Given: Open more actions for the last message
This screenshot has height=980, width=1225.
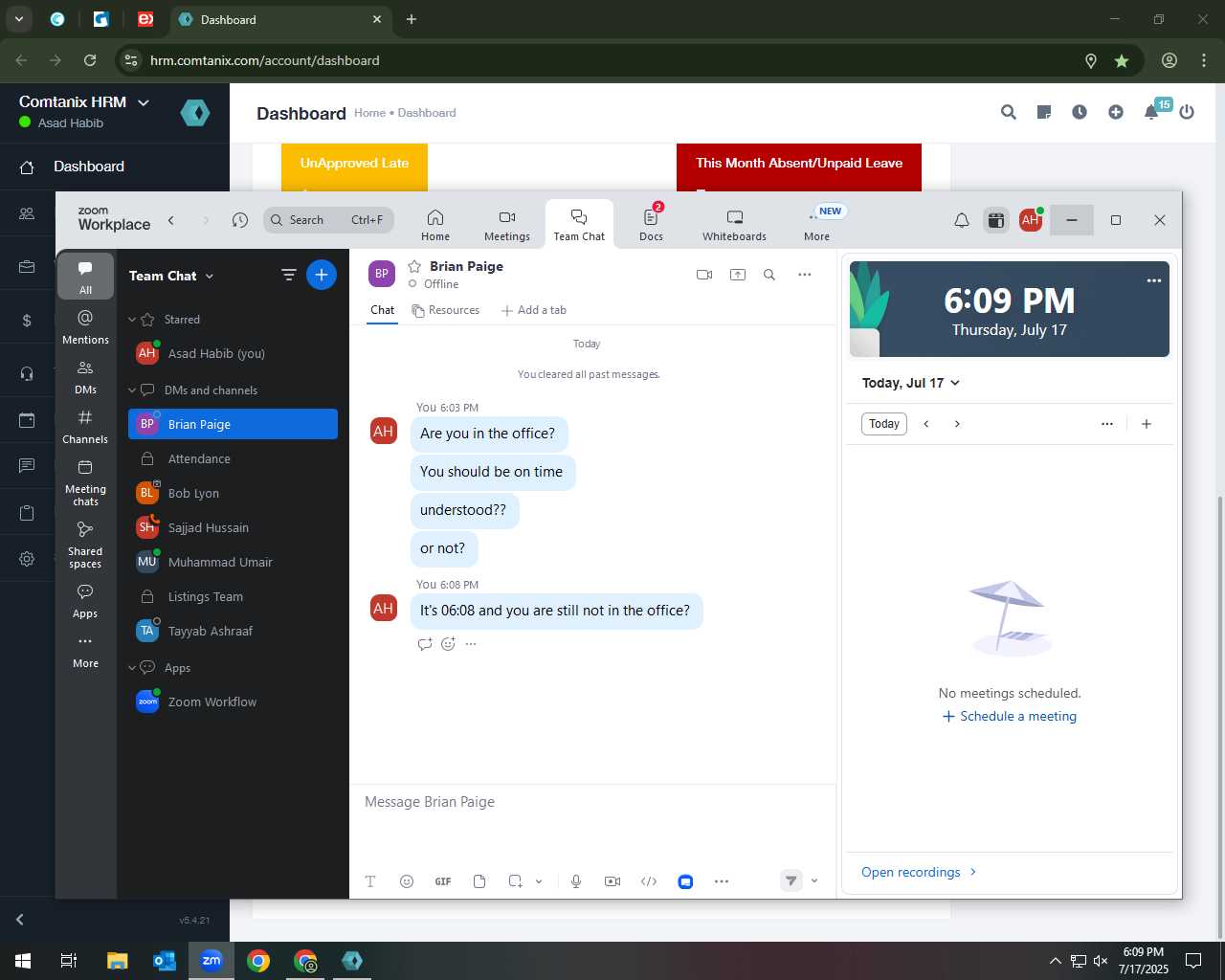Looking at the screenshot, I should pos(471,644).
